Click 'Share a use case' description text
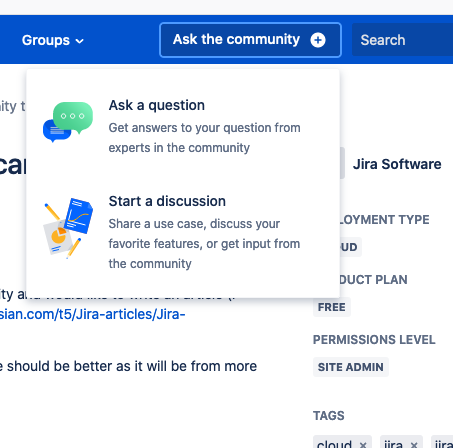Viewport: 453px width, 448px height. [204, 244]
